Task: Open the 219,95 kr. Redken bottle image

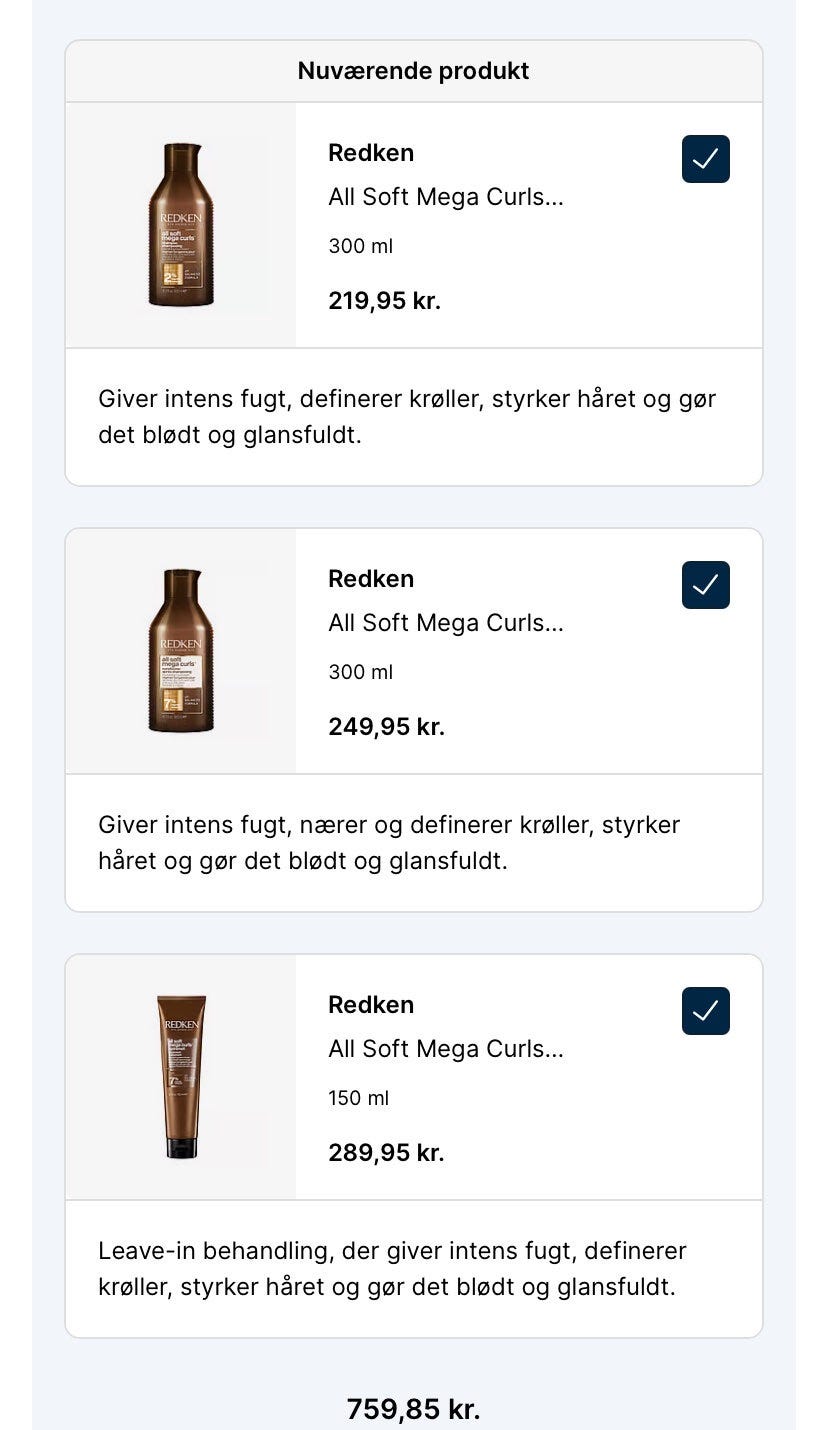Action: (181, 225)
